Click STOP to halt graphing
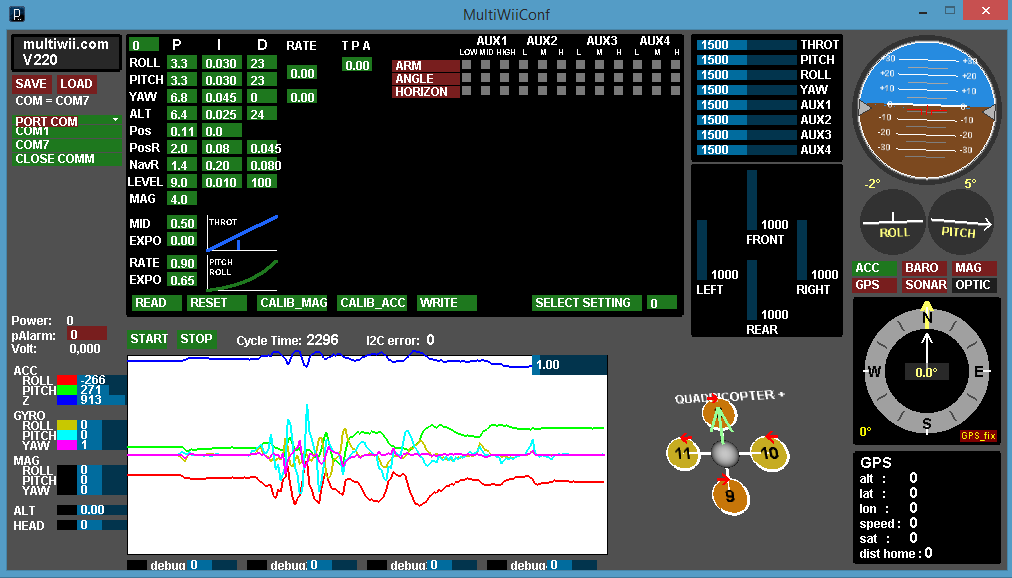Screen dimensions: 1012x578 click(x=196, y=339)
